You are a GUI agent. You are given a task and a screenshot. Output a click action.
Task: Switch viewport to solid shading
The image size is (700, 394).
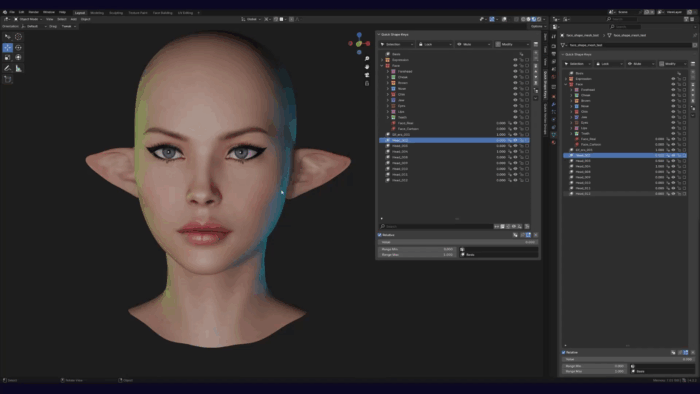coord(529,19)
